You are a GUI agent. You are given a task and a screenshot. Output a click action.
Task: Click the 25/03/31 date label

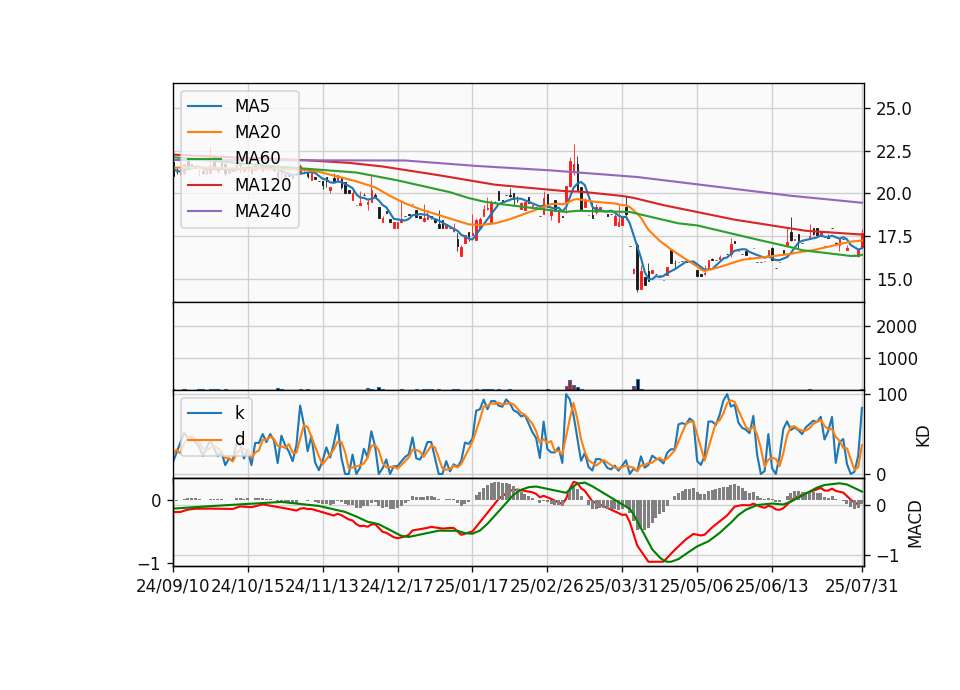pos(621,587)
